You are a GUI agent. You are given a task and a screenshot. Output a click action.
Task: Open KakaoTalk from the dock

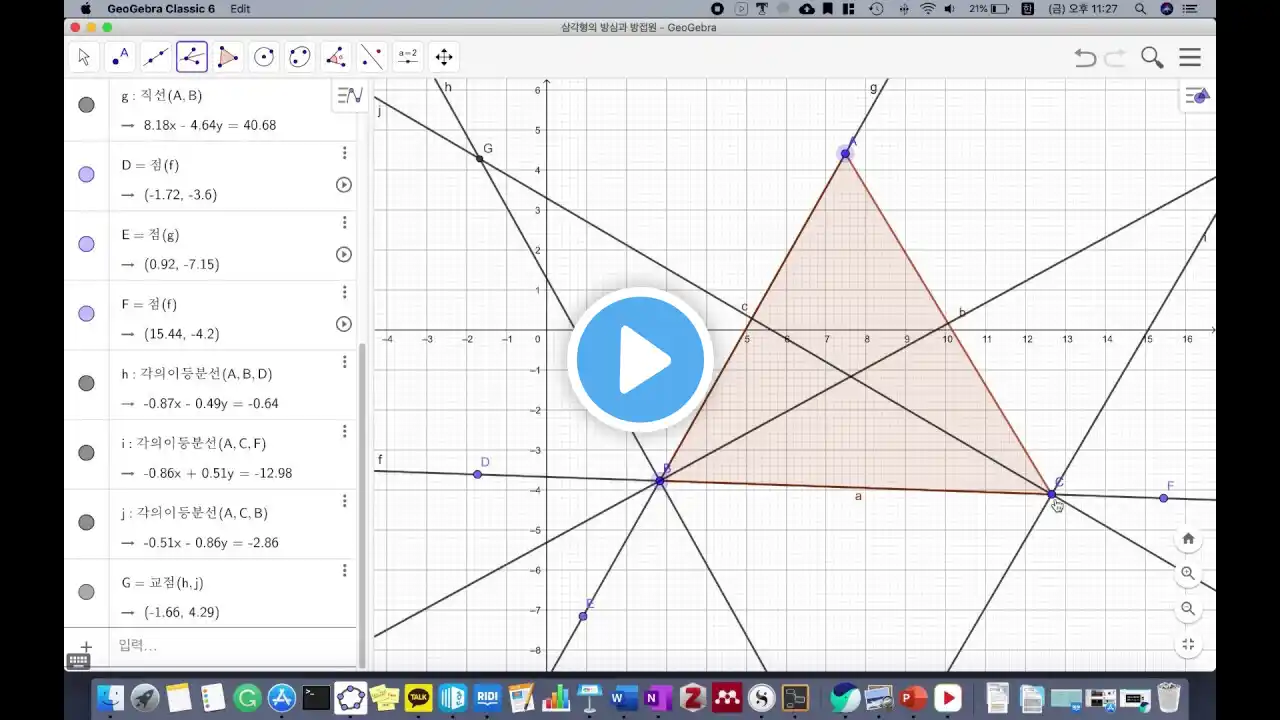click(x=419, y=697)
